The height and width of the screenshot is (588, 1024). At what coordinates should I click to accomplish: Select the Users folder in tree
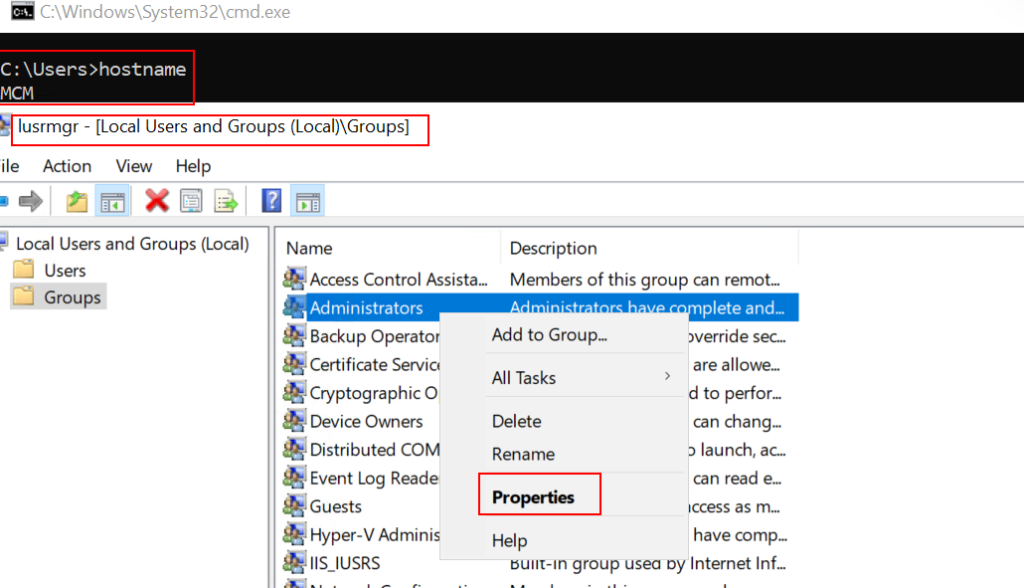point(65,270)
